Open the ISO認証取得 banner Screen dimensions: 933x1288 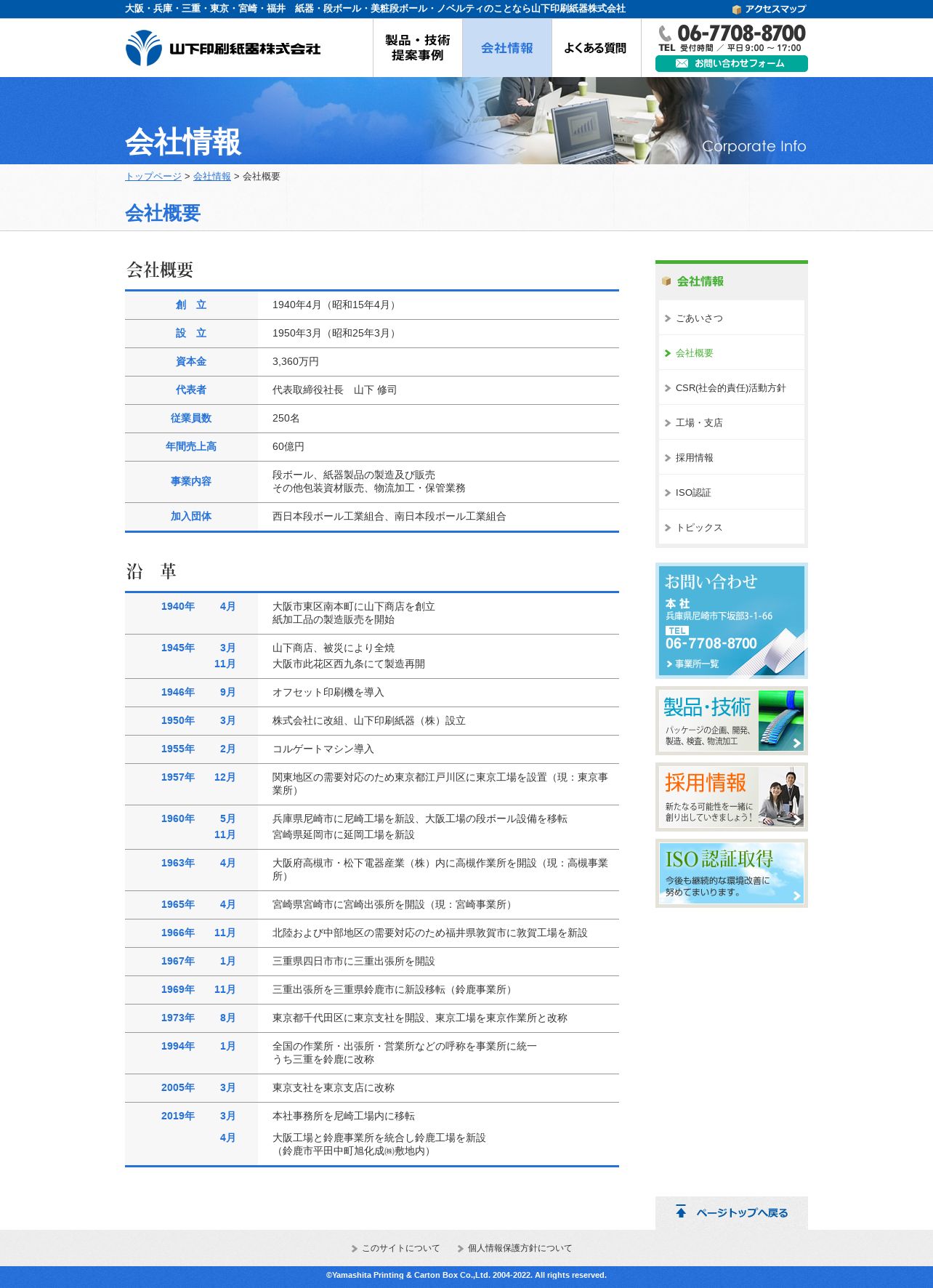pyautogui.click(x=731, y=873)
